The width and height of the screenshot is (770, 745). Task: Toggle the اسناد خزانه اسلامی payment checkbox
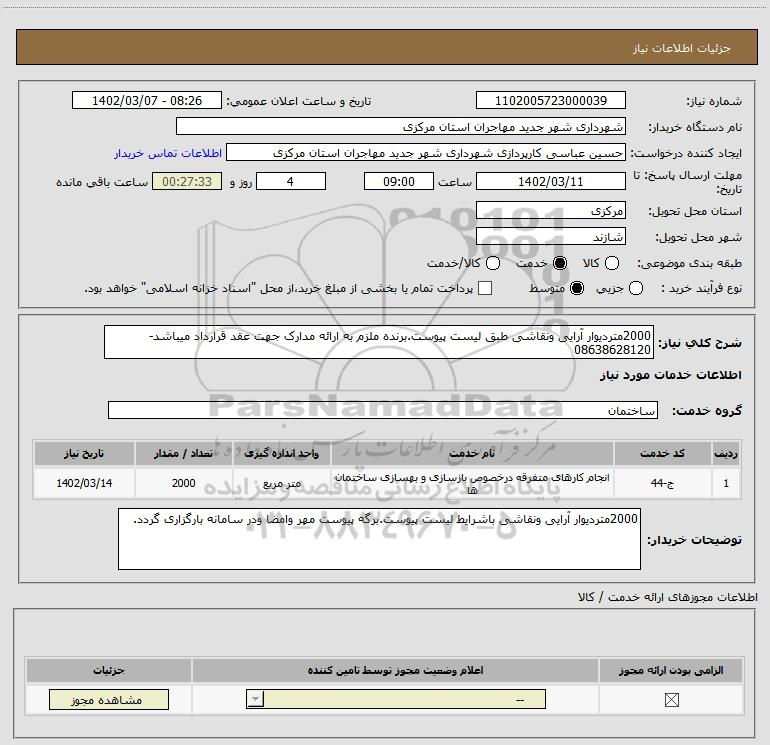485,288
